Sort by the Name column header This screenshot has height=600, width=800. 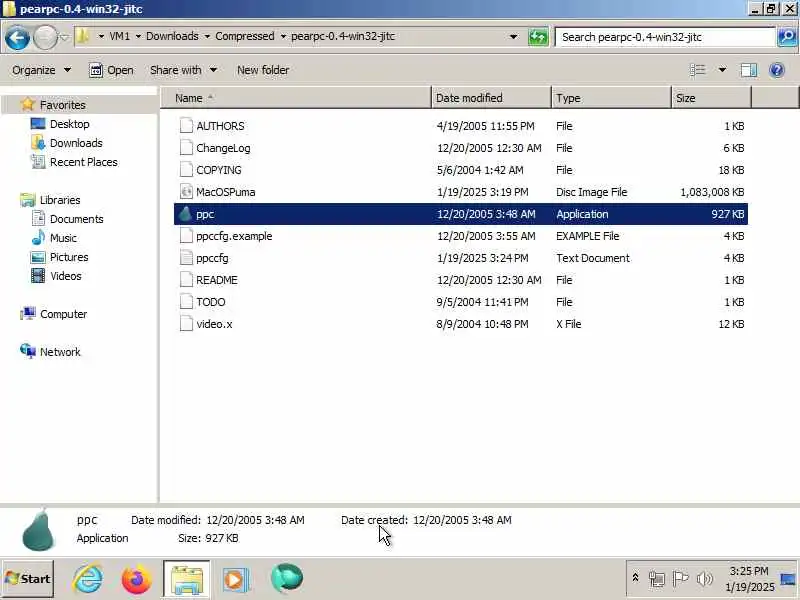pos(296,98)
